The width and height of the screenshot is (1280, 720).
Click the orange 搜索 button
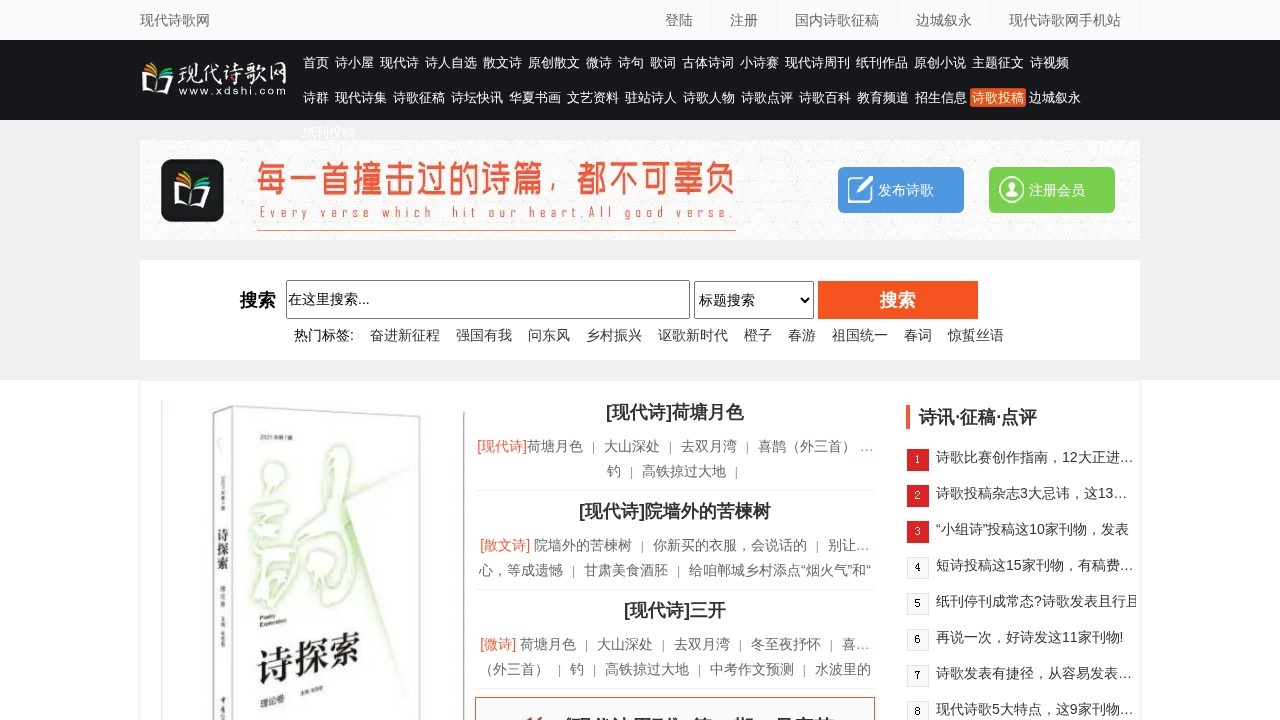pyautogui.click(x=898, y=300)
